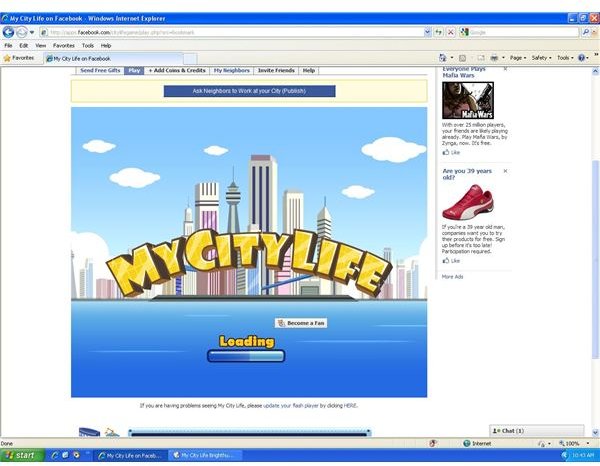
Task: Open the zoom level 100% control
Action: coord(573,443)
